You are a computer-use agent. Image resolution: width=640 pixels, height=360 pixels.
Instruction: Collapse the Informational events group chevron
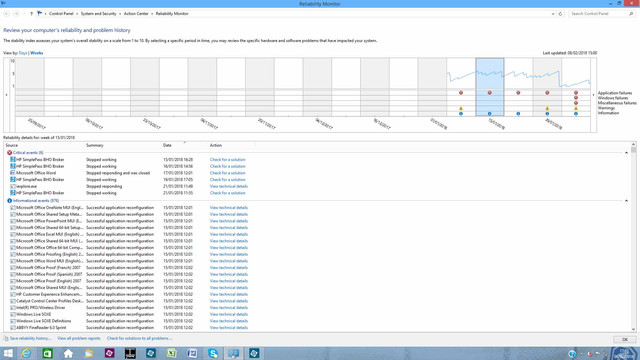(626, 201)
